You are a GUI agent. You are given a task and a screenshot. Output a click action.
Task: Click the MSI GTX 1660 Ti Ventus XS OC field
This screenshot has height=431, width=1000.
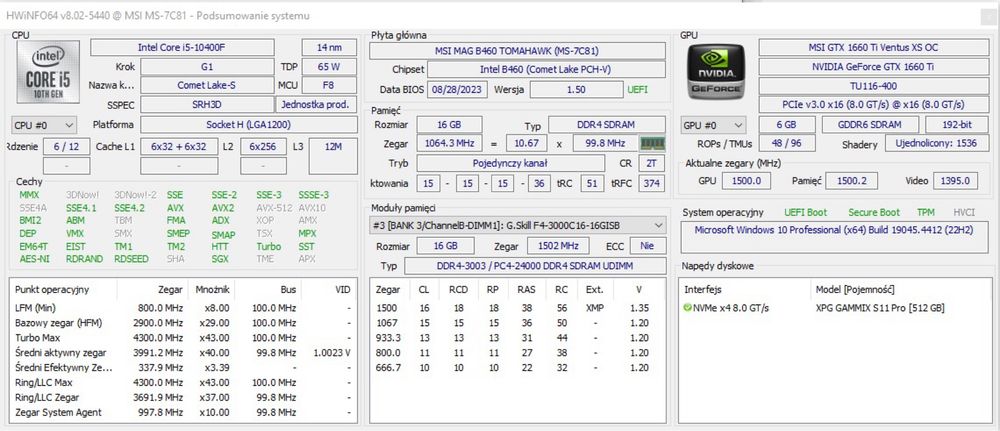click(x=873, y=47)
